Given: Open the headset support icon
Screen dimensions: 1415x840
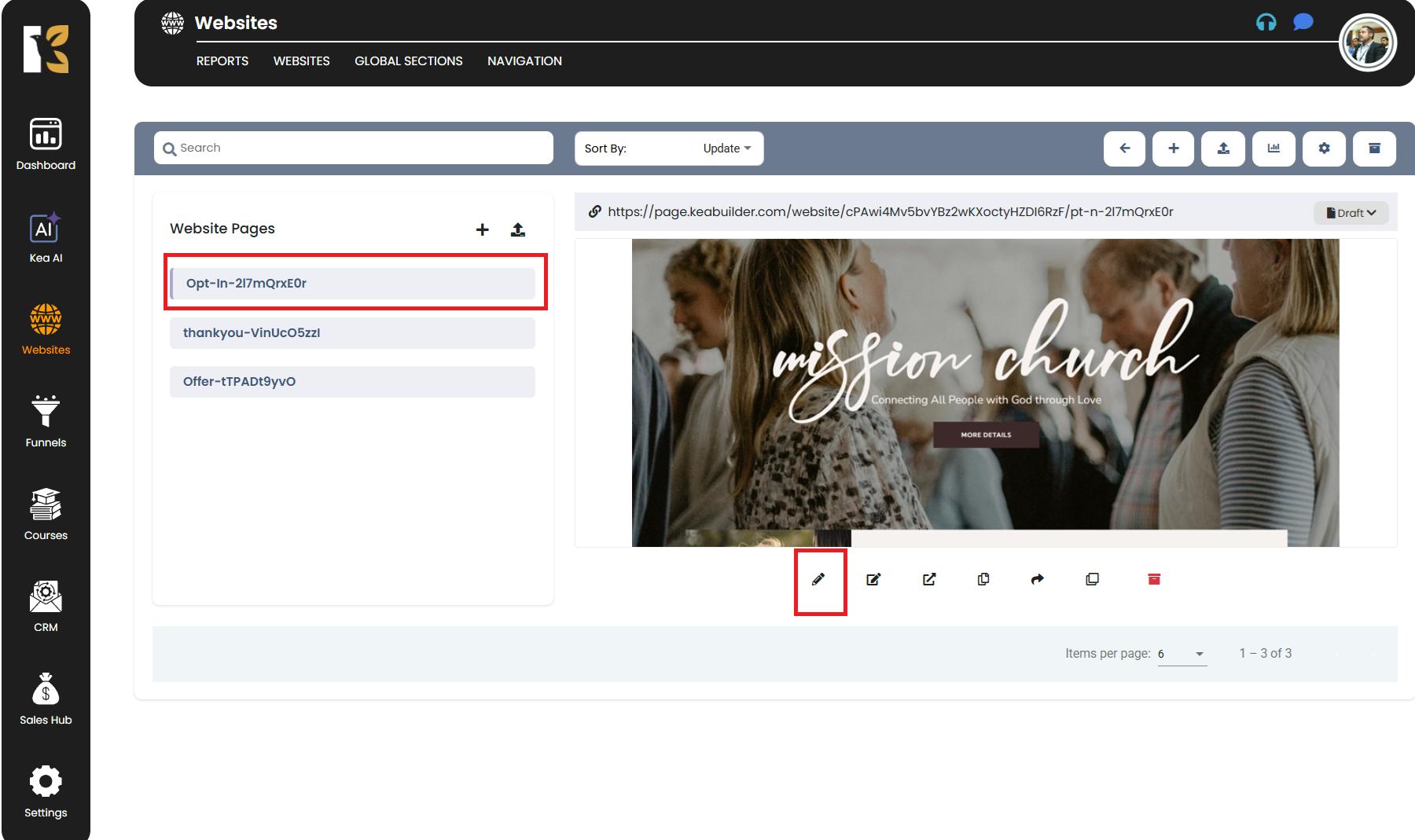Looking at the screenshot, I should coord(1266,23).
